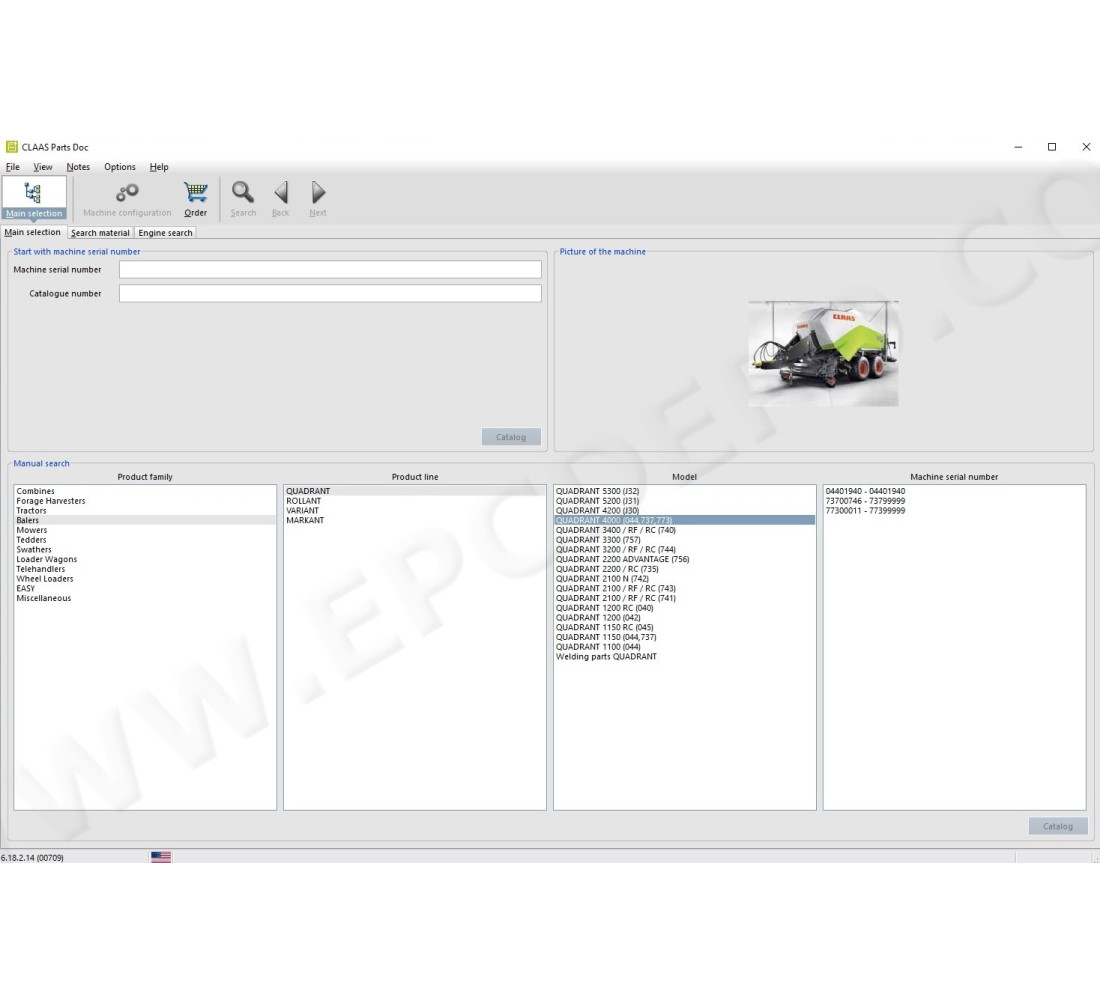Viewport: 1100px width, 1000px height.
Task: Select serial range 77300011 - 77399999
Action: [x=954, y=511]
